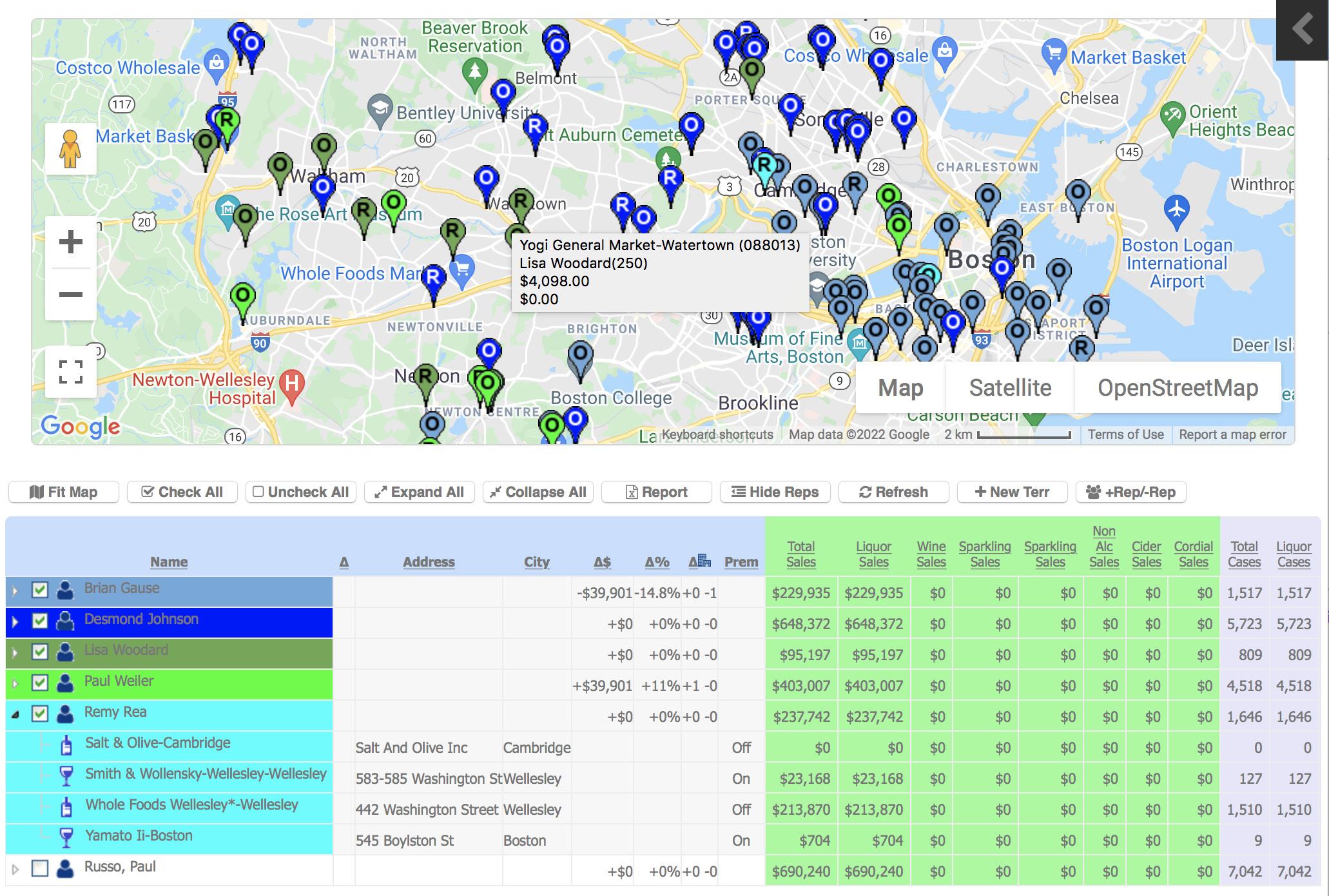Image resolution: width=1329 pixels, height=896 pixels.
Task: Toggle fullscreen map view icon
Action: click(x=70, y=372)
